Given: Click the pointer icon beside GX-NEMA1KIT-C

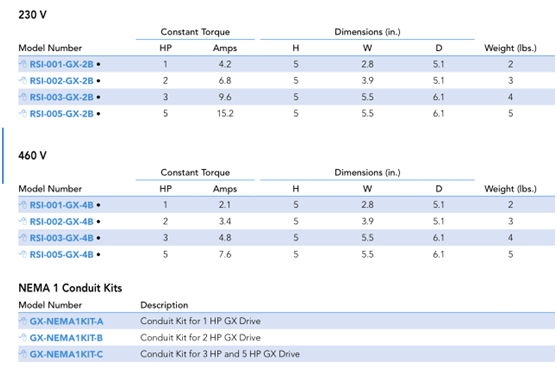Looking at the screenshot, I should [x=23, y=354].
